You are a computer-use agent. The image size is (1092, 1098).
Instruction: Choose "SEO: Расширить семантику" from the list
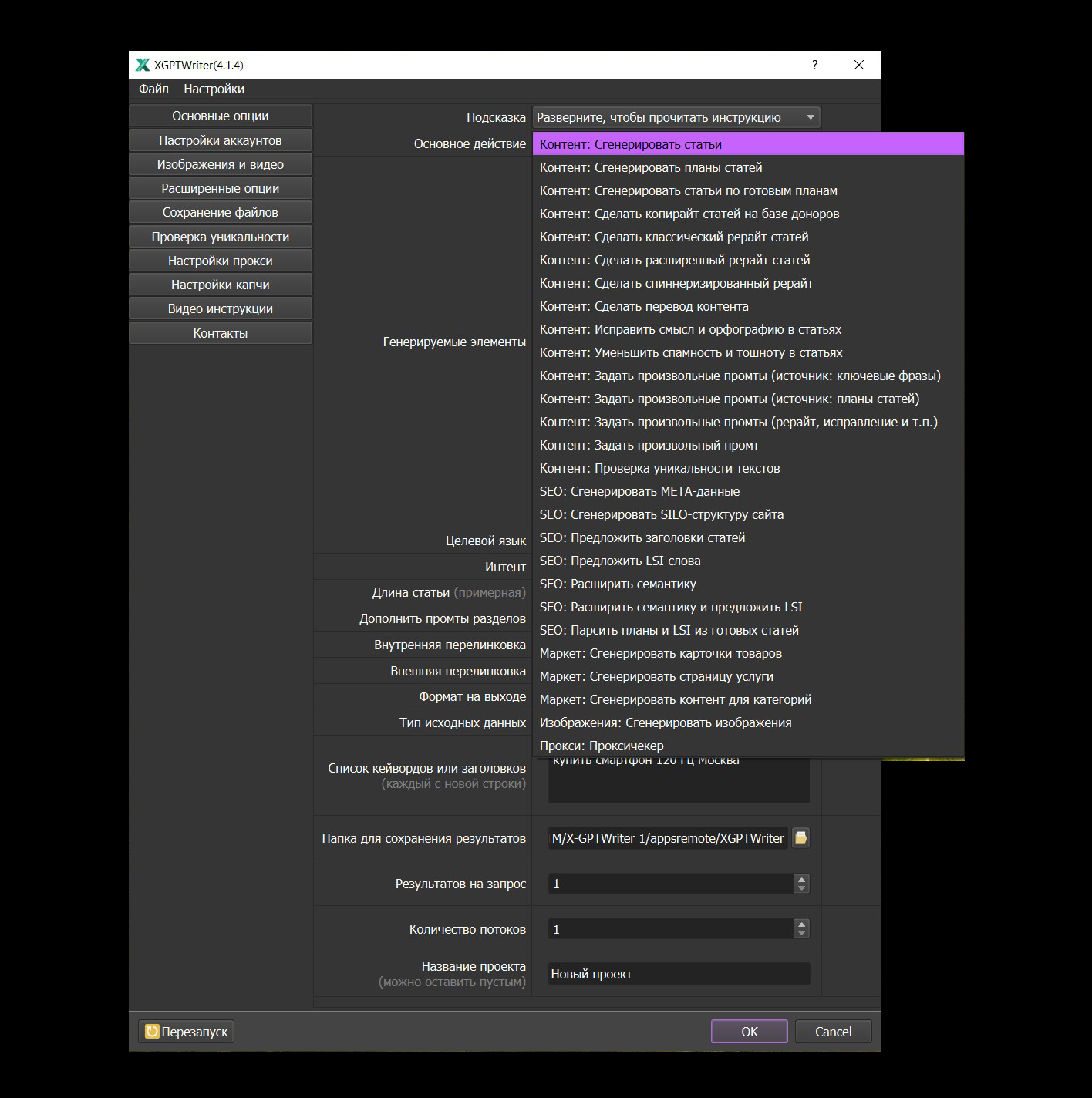click(x=617, y=584)
